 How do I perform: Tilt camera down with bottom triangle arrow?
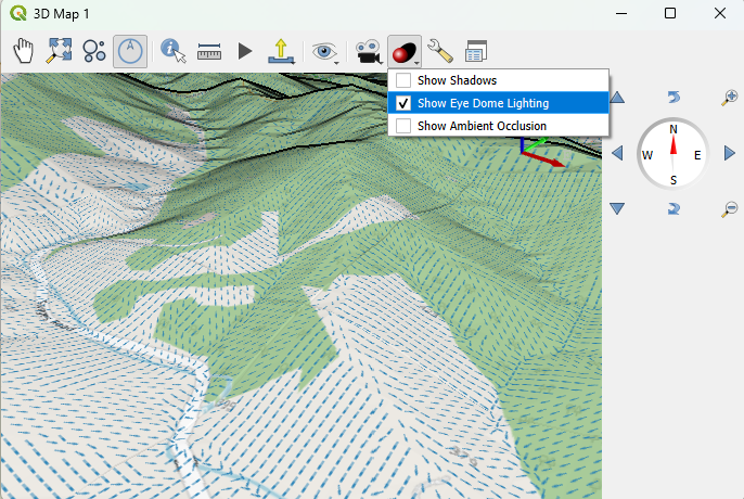[x=617, y=209]
